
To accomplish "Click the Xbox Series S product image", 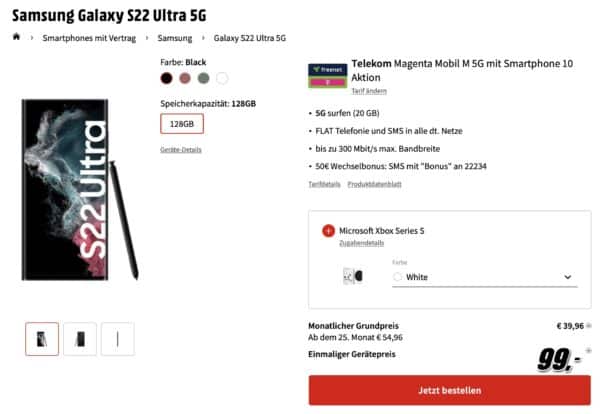I will 353,276.
